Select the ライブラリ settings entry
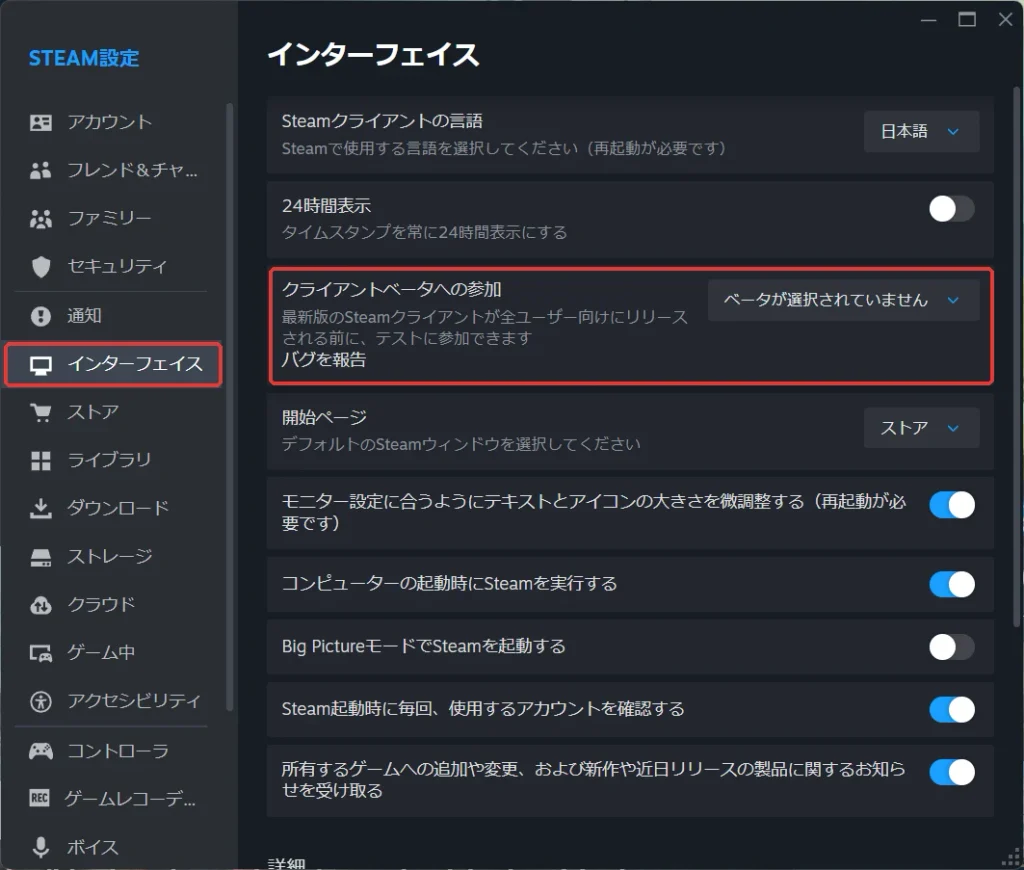Image resolution: width=1024 pixels, height=870 pixels. click(x=114, y=460)
